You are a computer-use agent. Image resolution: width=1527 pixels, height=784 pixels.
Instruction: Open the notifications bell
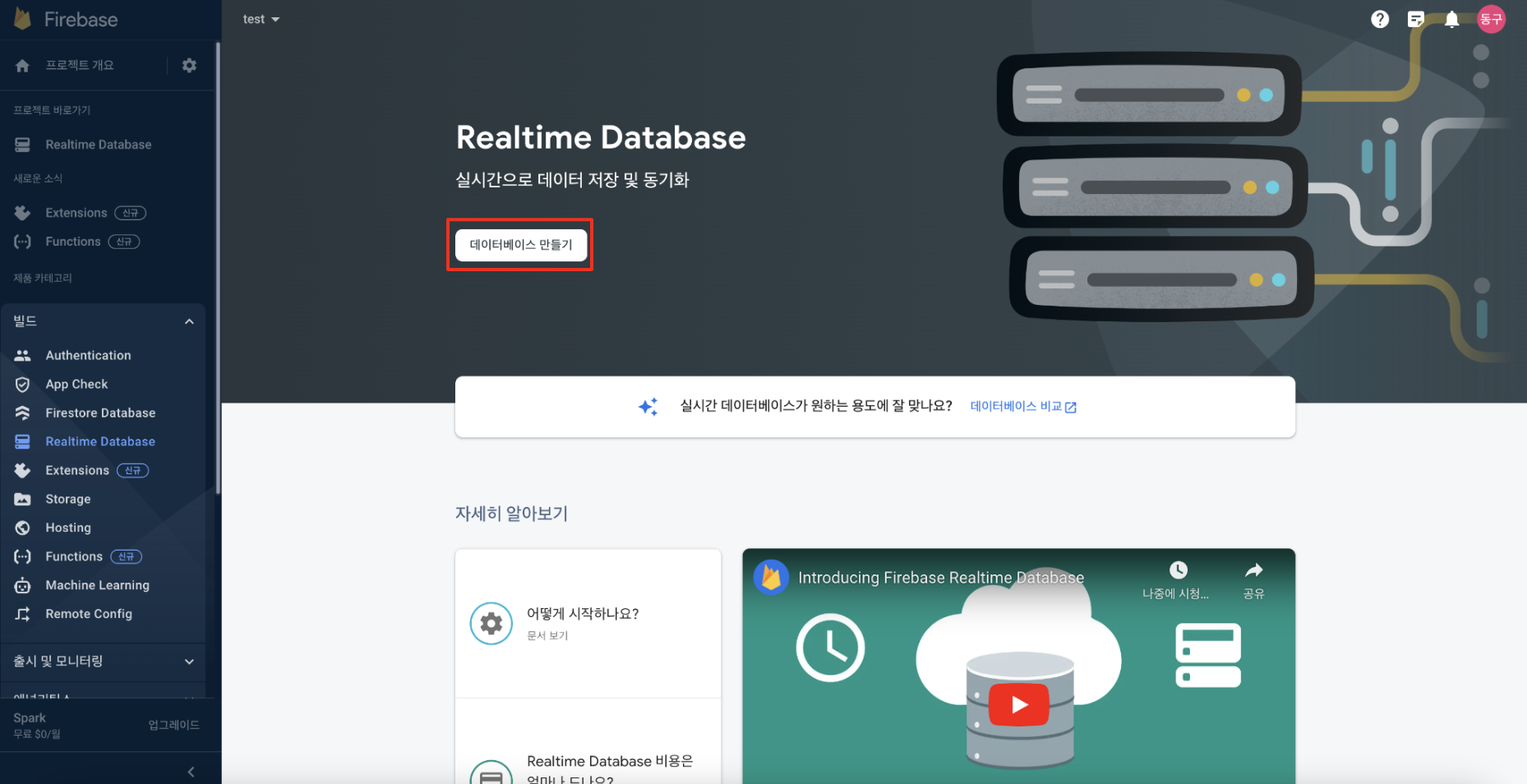pyautogui.click(x=1451, y=19)
